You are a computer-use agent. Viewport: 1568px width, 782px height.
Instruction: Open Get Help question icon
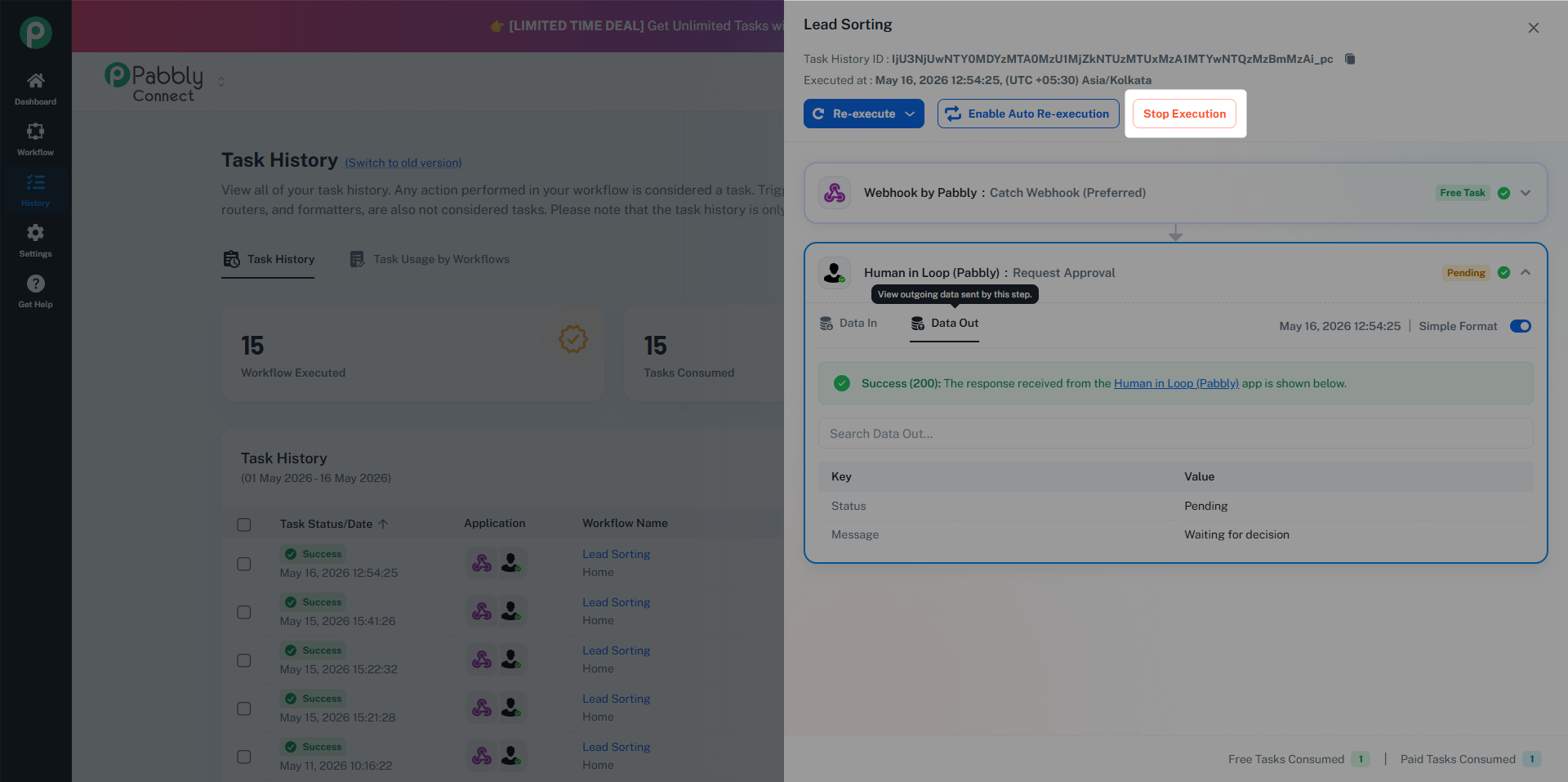35,291
